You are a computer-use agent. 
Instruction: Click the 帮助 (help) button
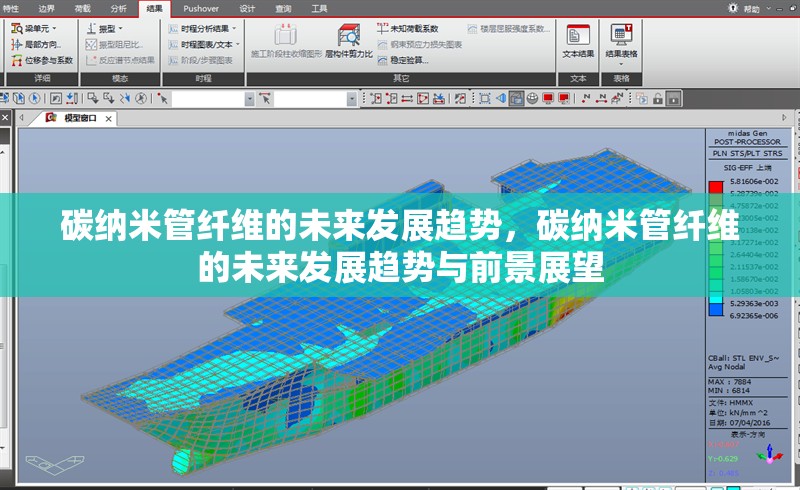click(x=750, y=7)
